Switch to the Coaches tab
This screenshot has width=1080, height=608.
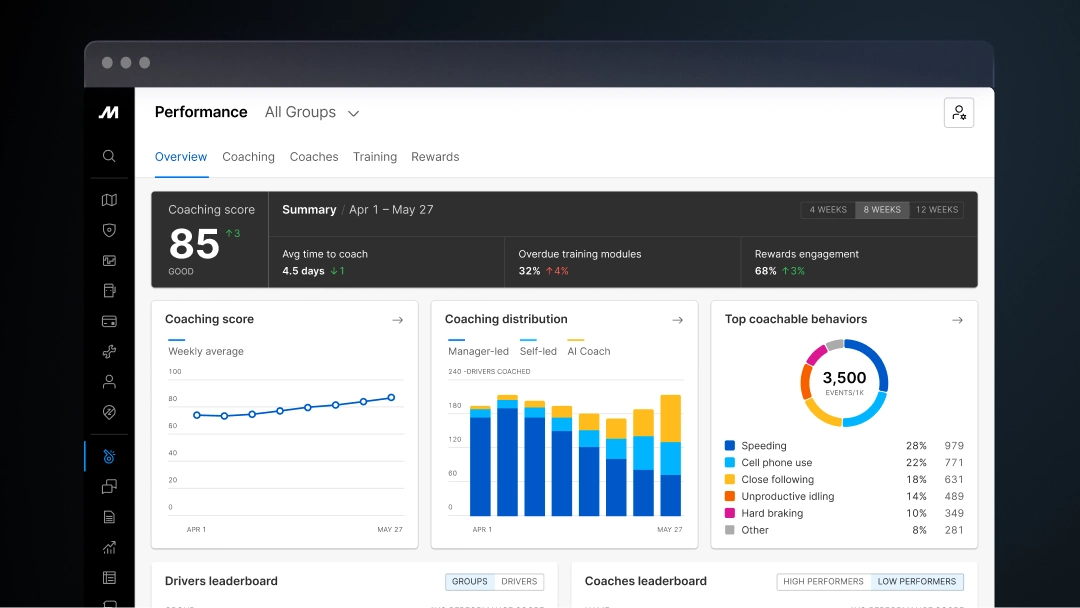(x=314, y=157)
